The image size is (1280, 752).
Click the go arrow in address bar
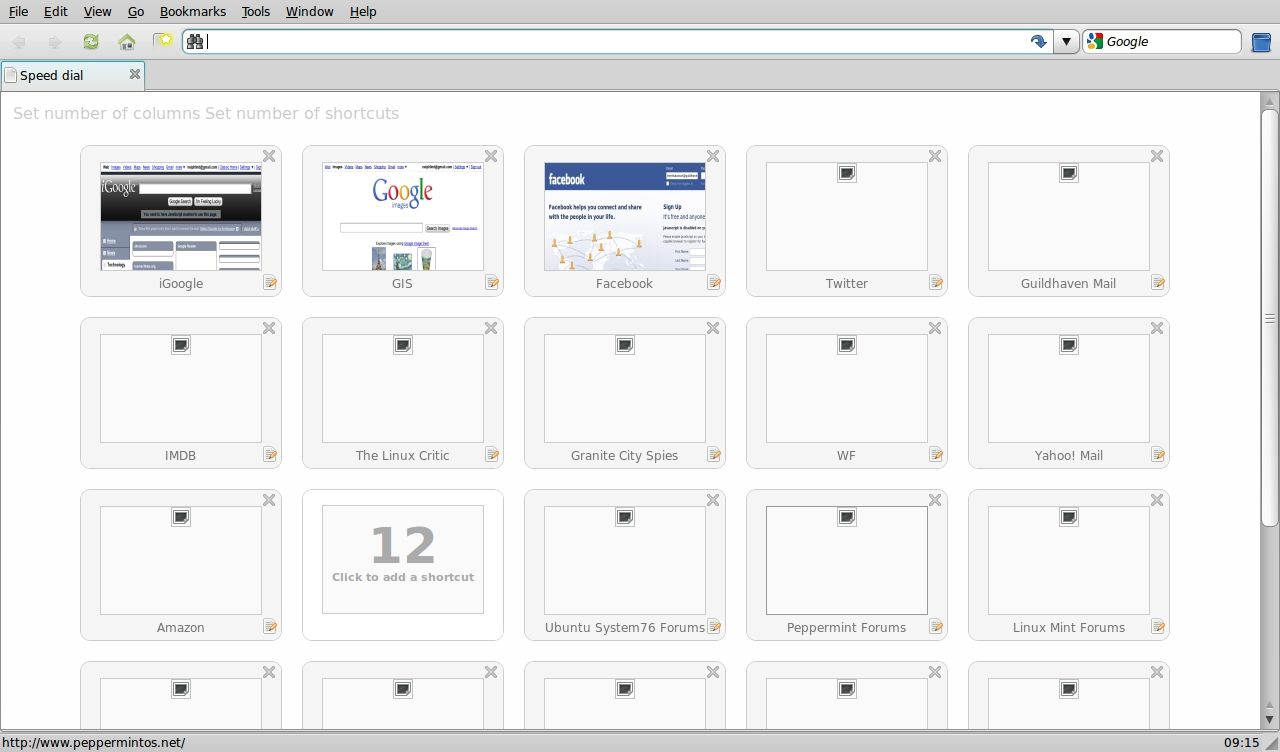[x=1039, y=42]
